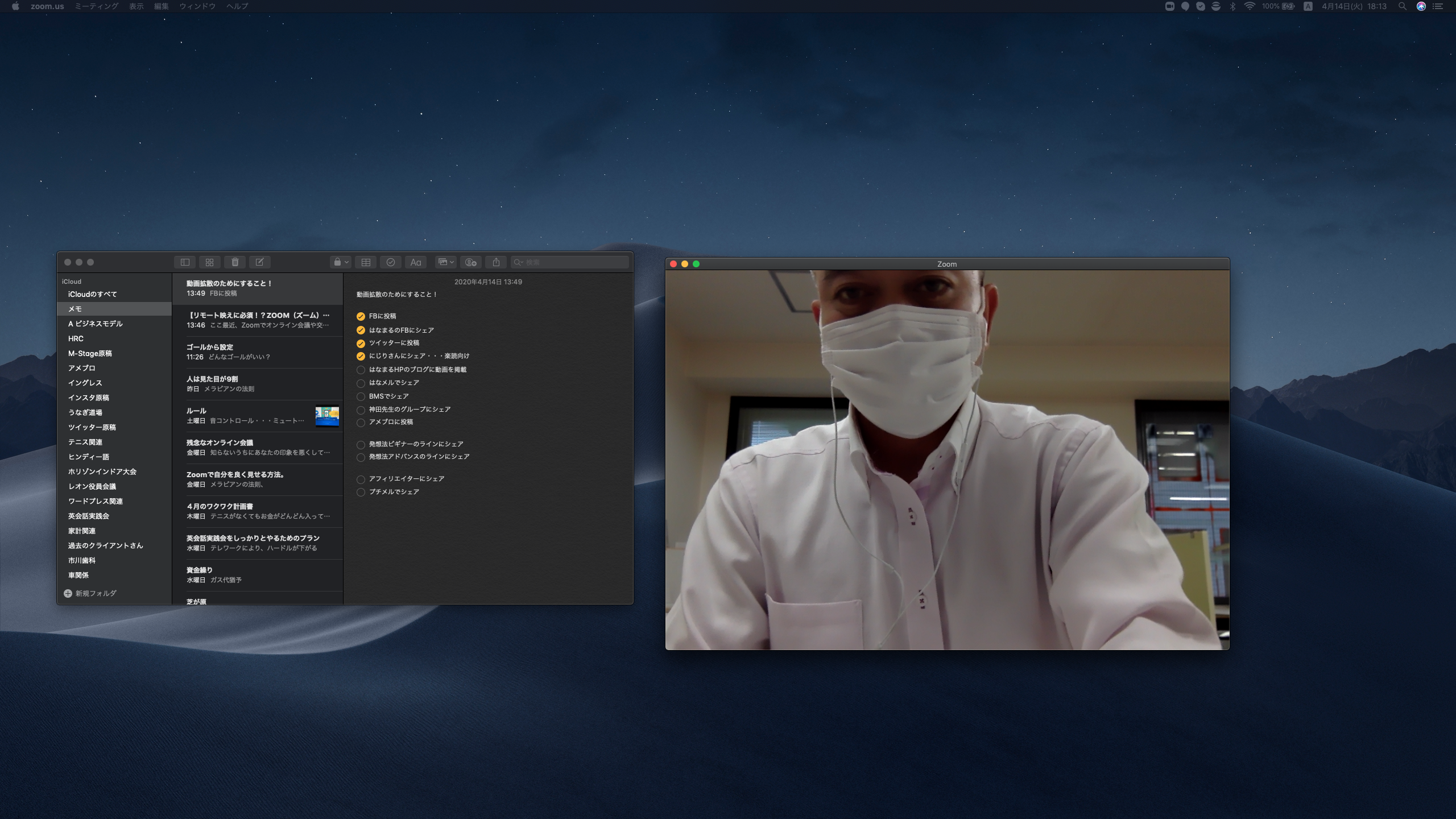Screen dimensions: 1456x819
Task: Uncheck にじりさんにシェア item
Action: click(x=361, y=356)
